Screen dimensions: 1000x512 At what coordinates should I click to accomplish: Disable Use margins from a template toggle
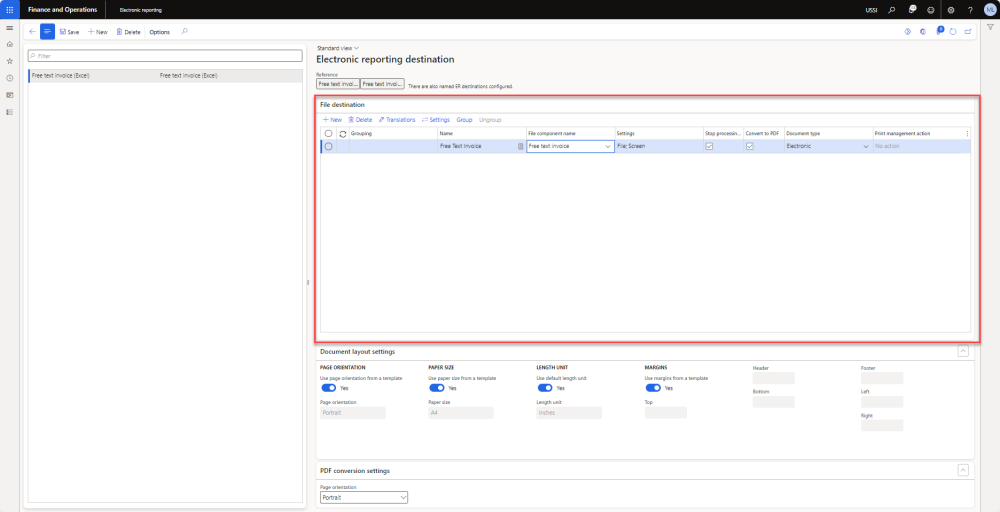(654, 388)
